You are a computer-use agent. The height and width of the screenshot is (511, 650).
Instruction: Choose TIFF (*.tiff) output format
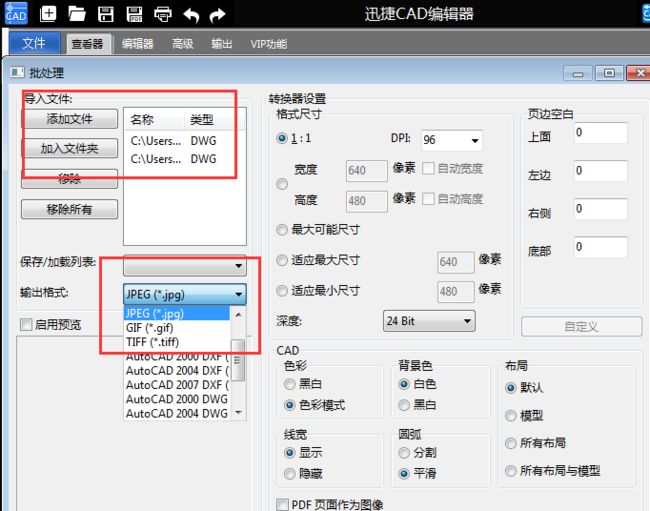[177, 342]
